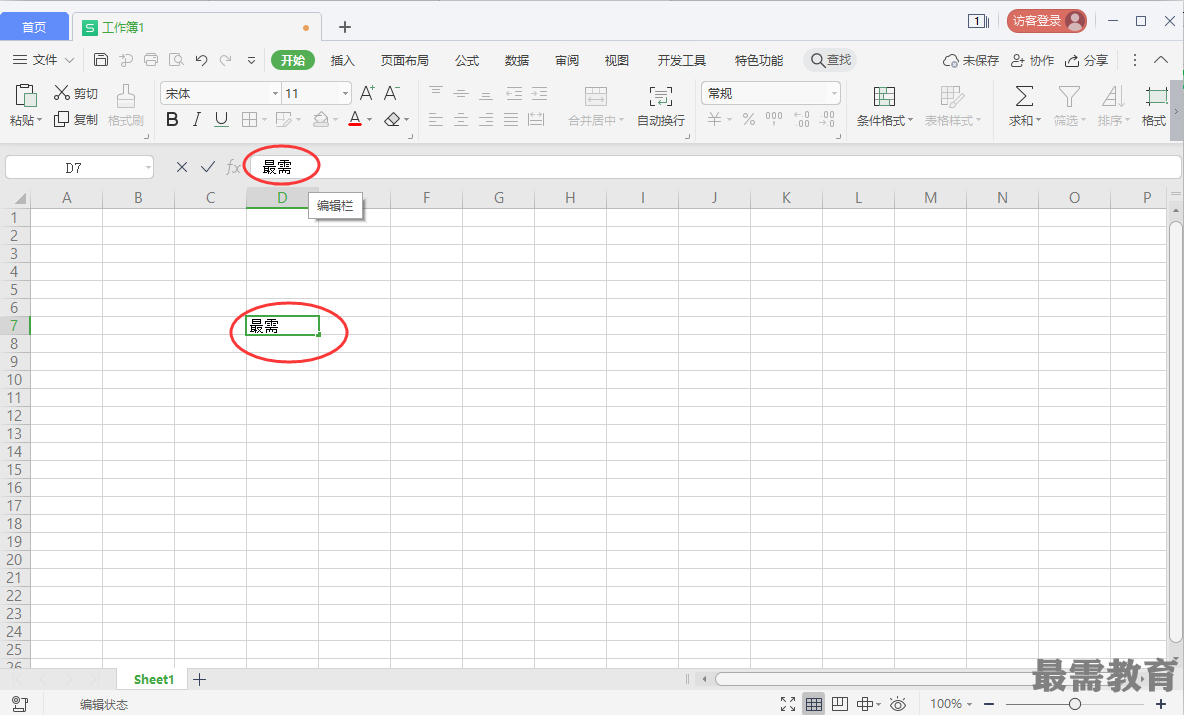The image size is (1184, 715).
Task: Expand the Name Box dropdown D7
Action: click(147, 168)
